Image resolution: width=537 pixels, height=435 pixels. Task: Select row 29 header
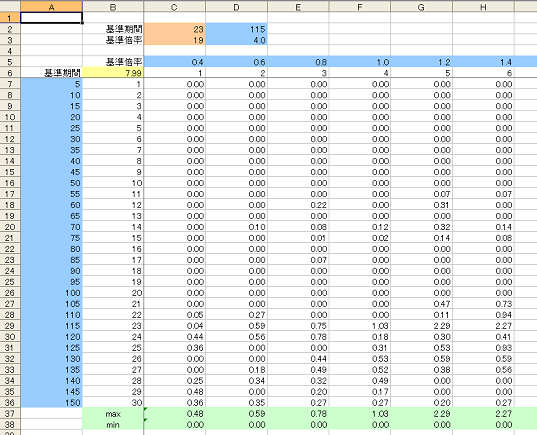pyautogui.click(x=10, y=326)
